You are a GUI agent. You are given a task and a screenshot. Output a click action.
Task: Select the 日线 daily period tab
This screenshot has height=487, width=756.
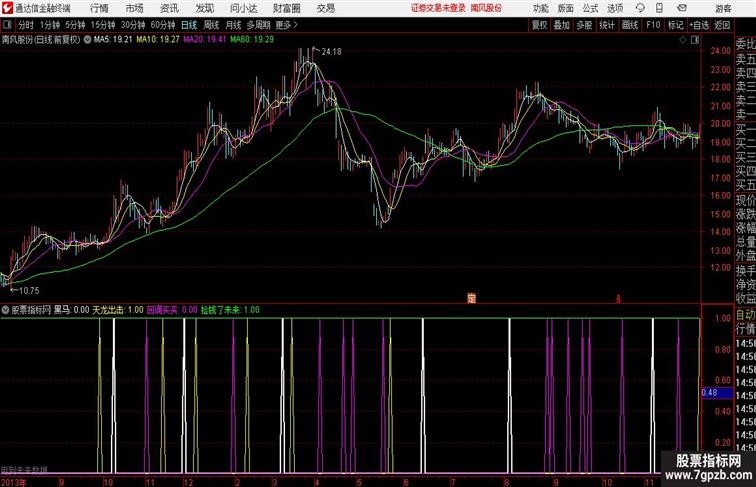[189, 25]
